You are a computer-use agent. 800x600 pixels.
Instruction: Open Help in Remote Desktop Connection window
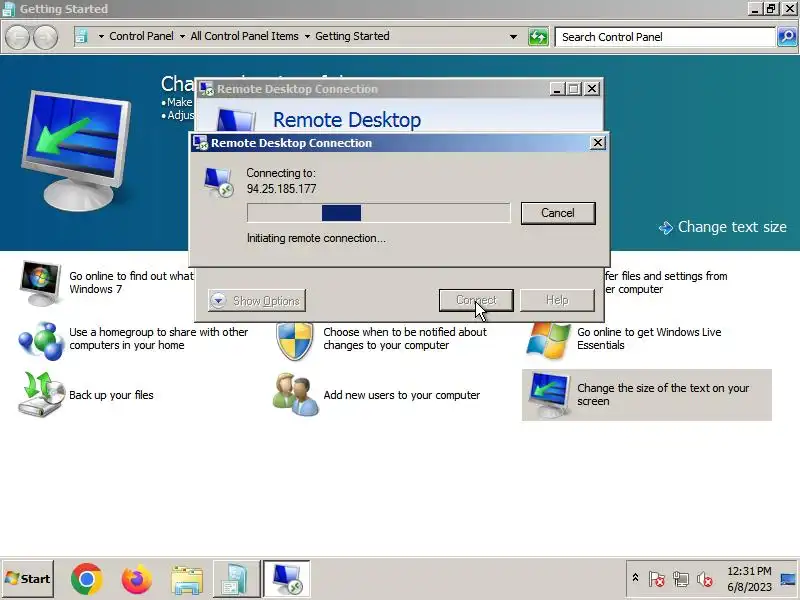click(557, 300)
